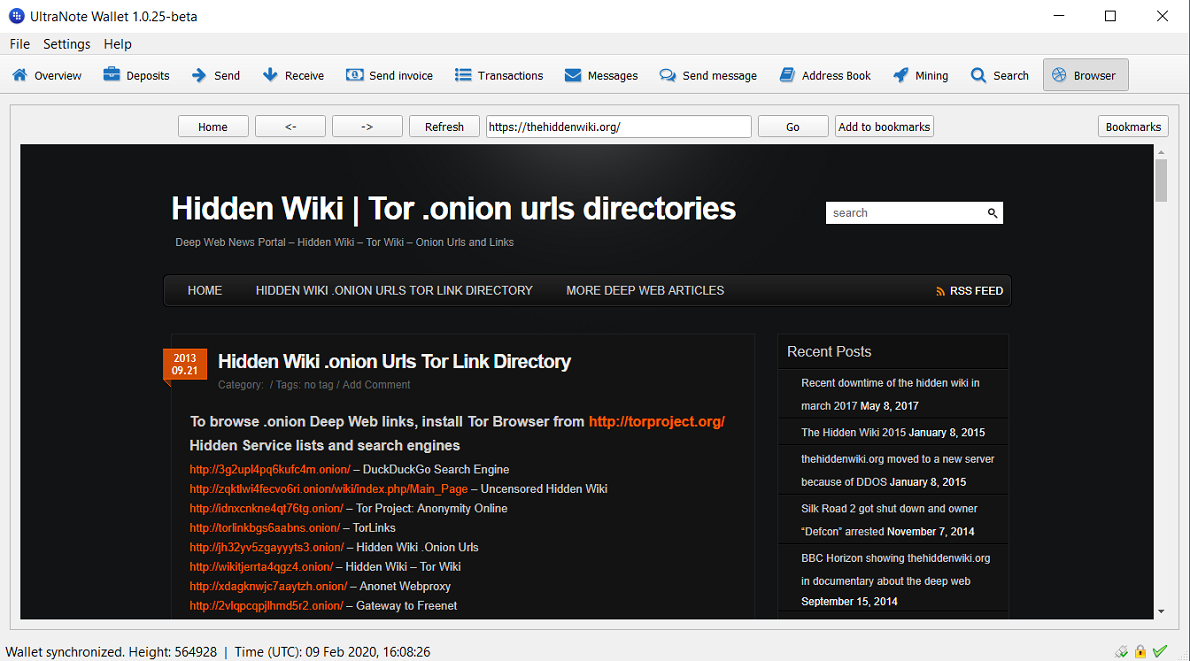Screen dimensions: 1190x661
Task: Open recent post 'Silk Road 2 got shut down'
Action: point(889,520)
